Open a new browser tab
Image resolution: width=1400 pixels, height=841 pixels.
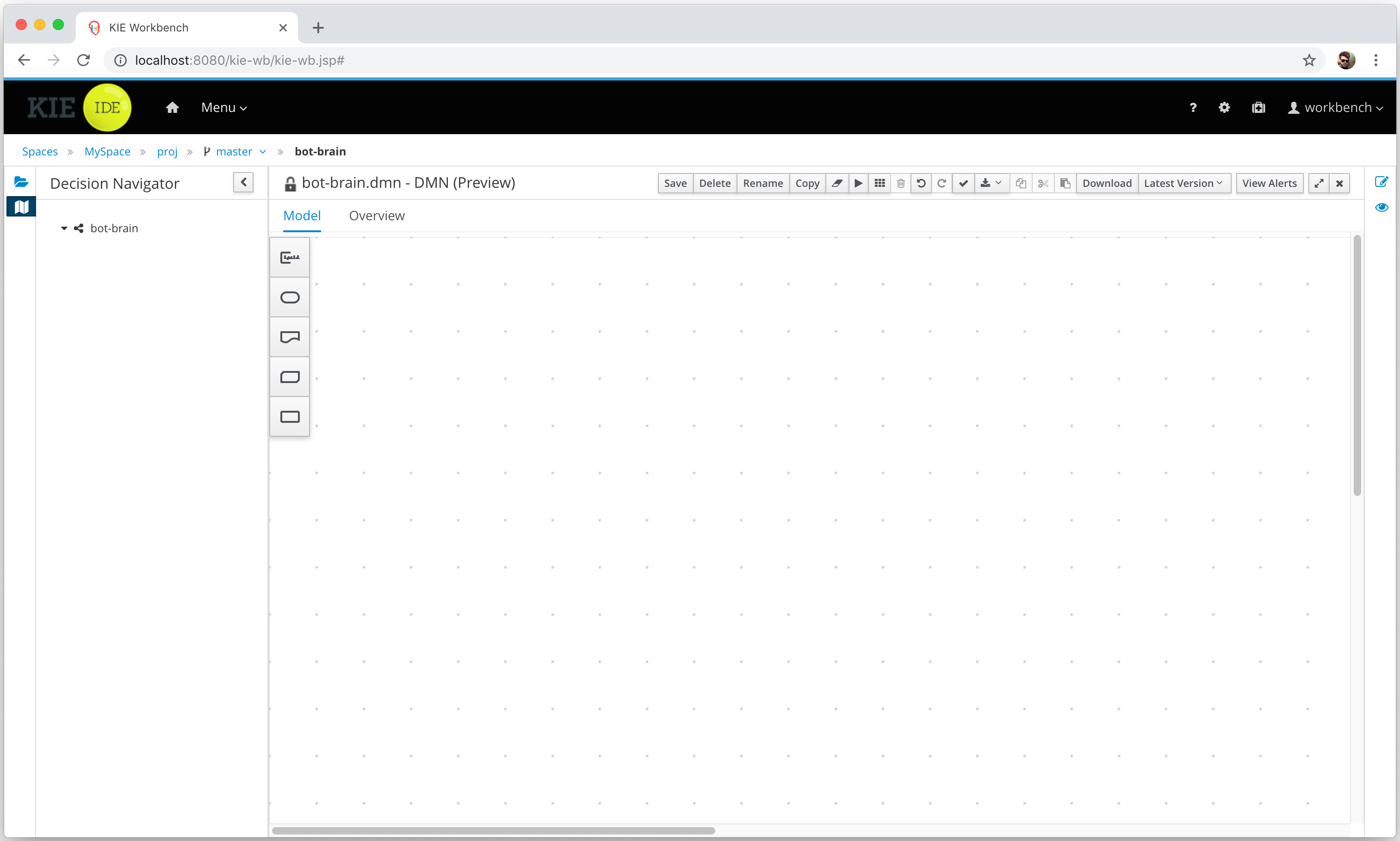(x=318, y=27)
